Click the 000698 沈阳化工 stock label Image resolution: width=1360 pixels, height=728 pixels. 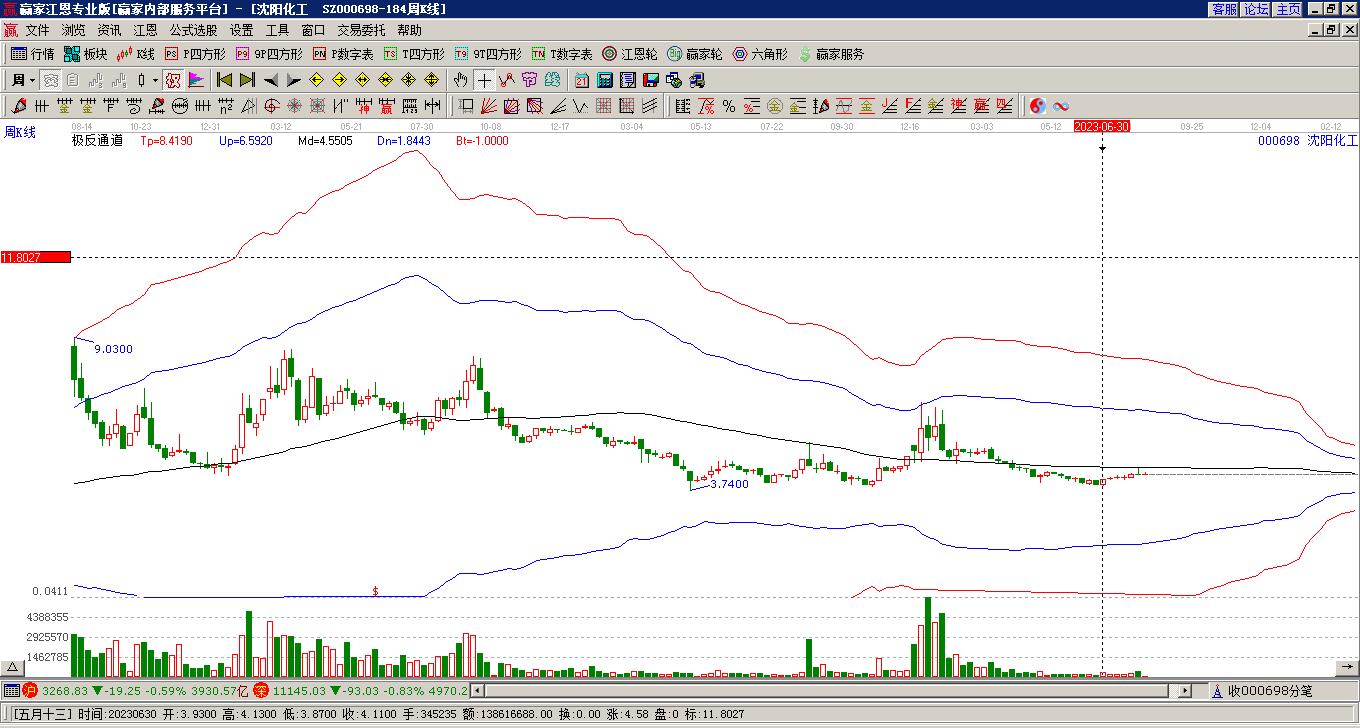point(1308,141)
